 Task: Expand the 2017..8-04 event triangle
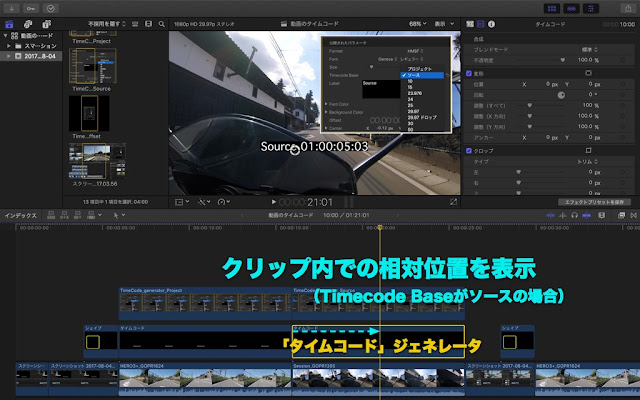(x=9, y=56)
